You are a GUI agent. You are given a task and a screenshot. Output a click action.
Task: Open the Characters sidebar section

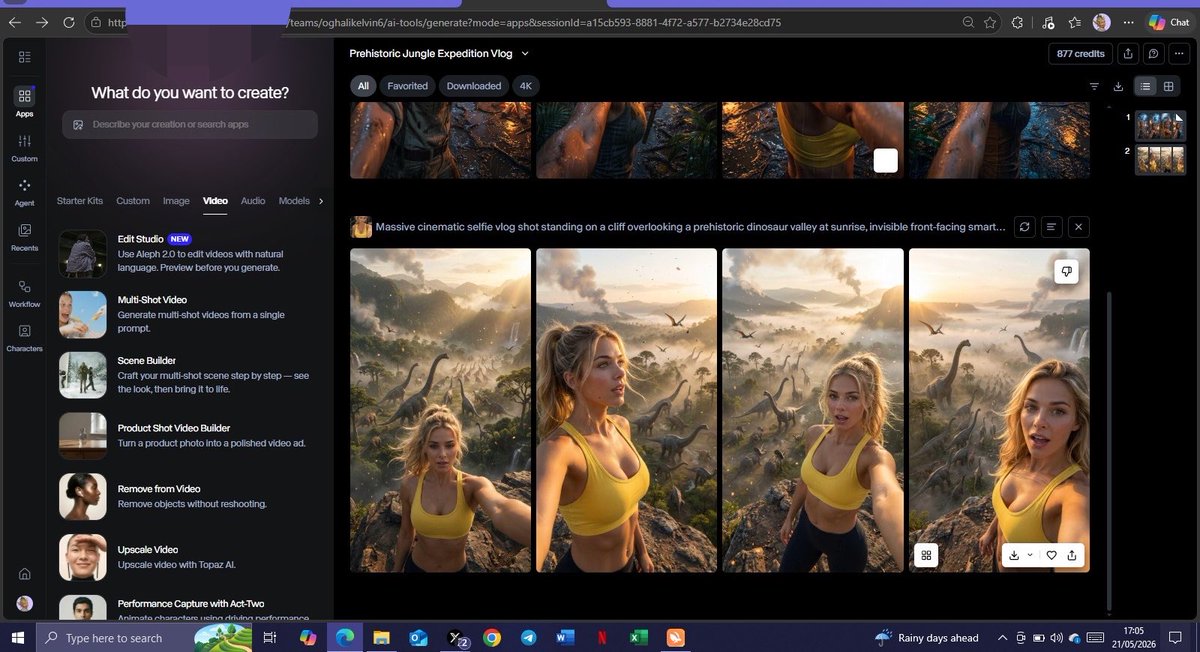[x=24, y=338]
